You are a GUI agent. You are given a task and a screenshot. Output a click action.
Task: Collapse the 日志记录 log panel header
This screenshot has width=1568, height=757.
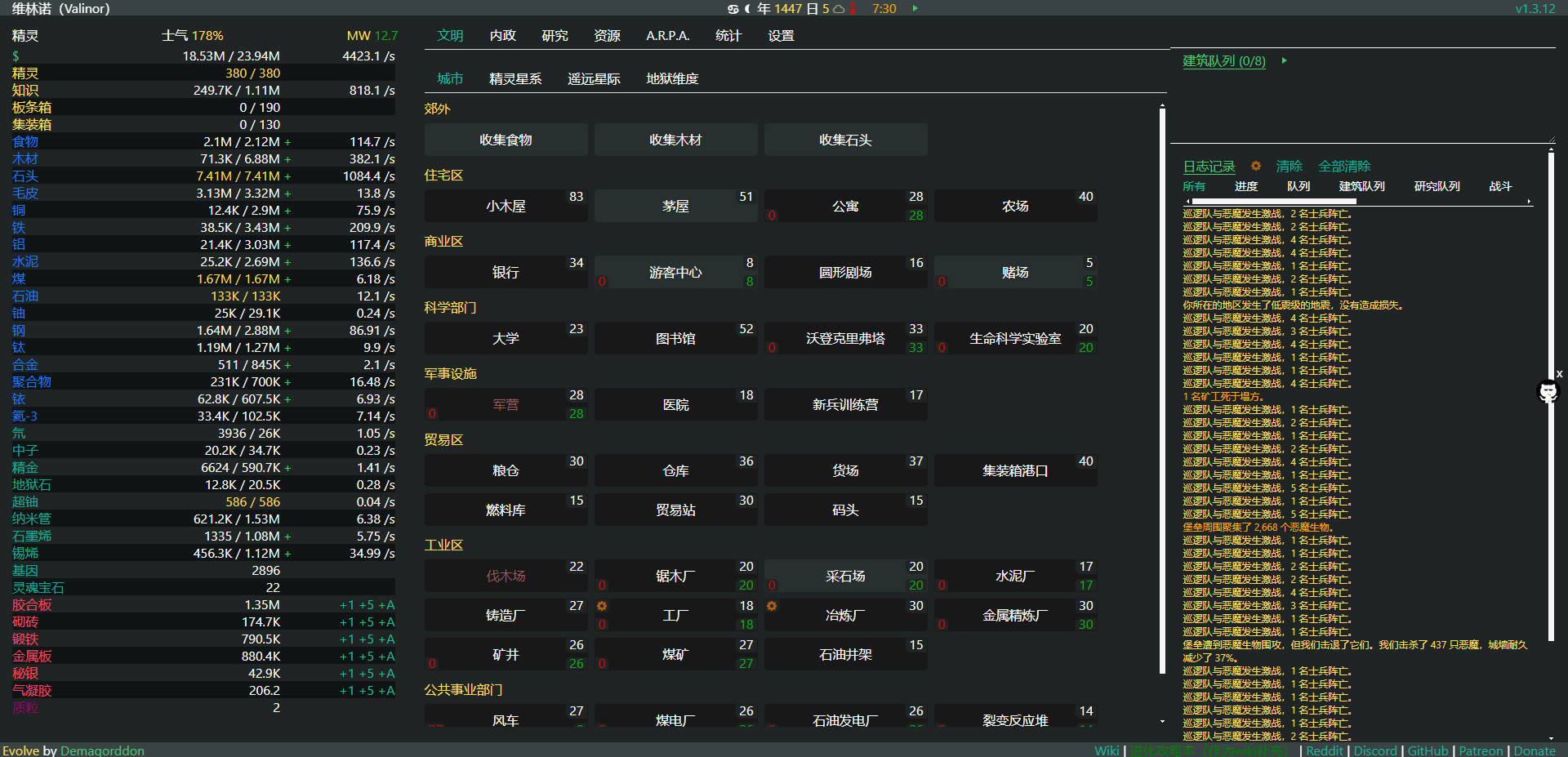[x=1209, y=167]
